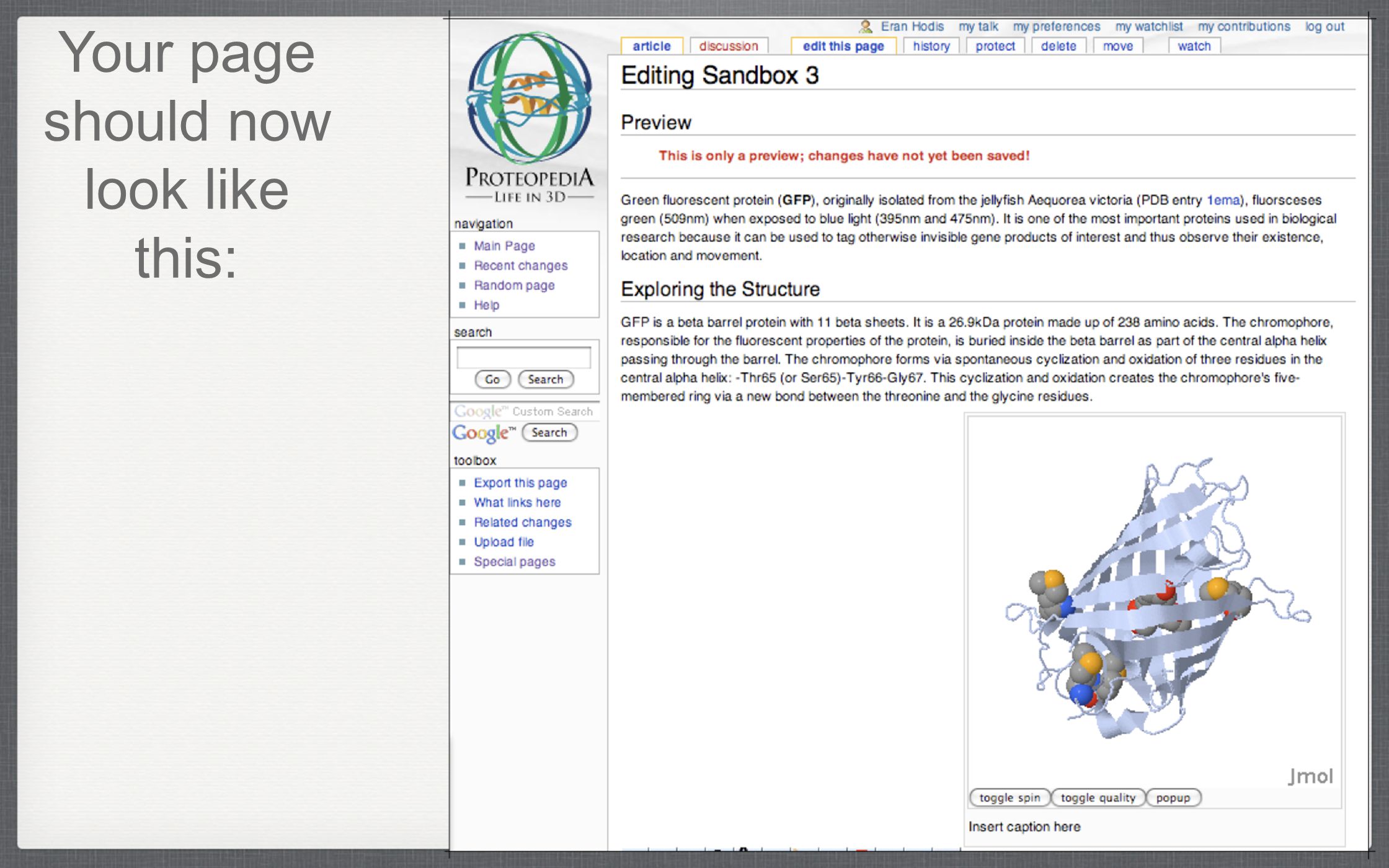This screenshot has width=1389, height=868.
Task: Click the user avatar icon beside Eran Hodis
Action: pyautogui.click(x=866, y=27)
